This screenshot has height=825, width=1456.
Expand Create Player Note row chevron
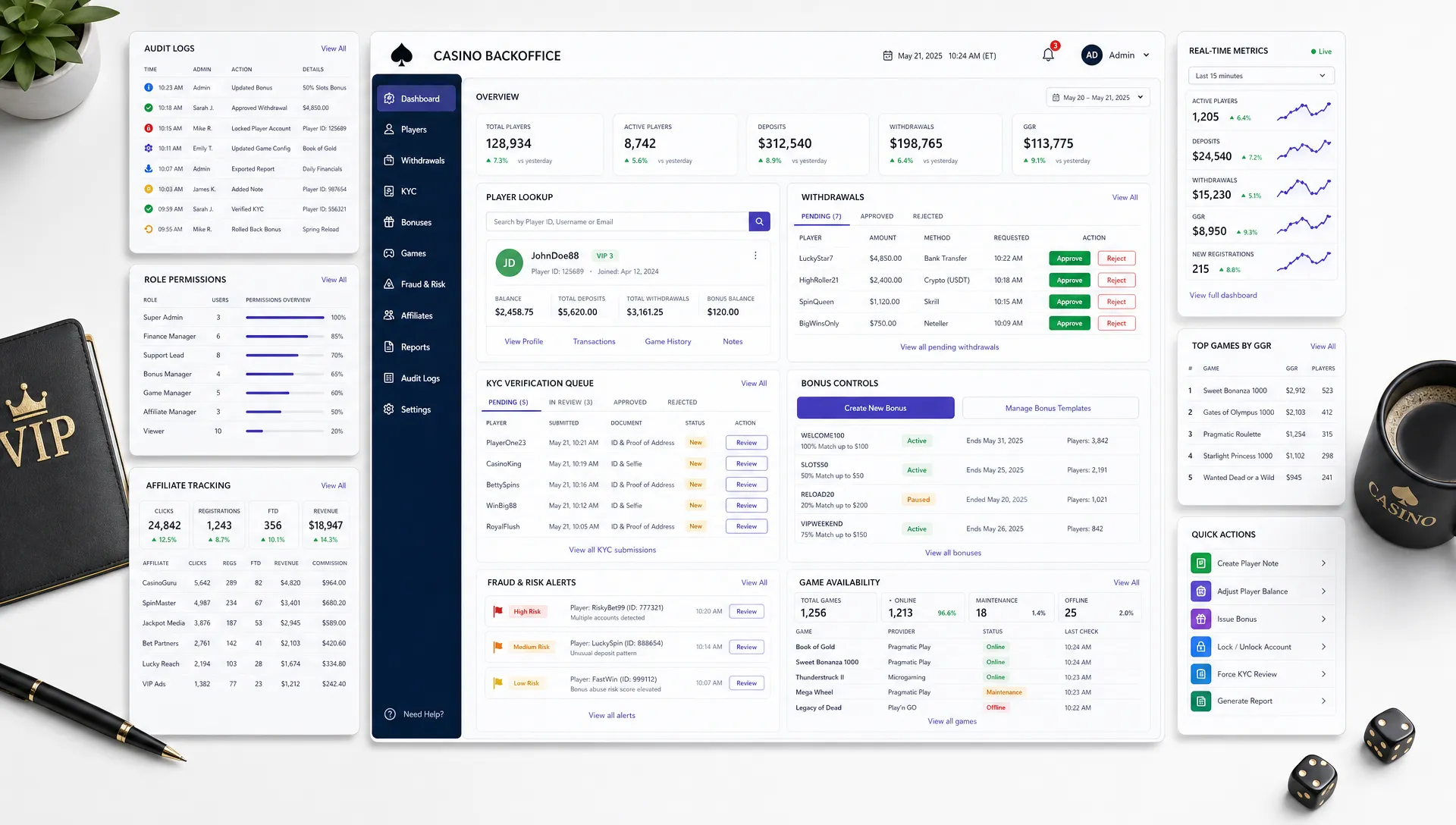coord(1323,563)
